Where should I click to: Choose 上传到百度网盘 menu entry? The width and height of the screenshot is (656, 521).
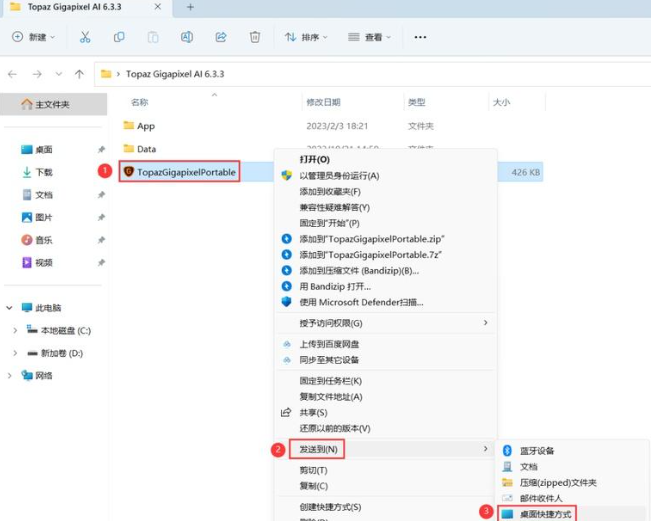coord(329,344)
